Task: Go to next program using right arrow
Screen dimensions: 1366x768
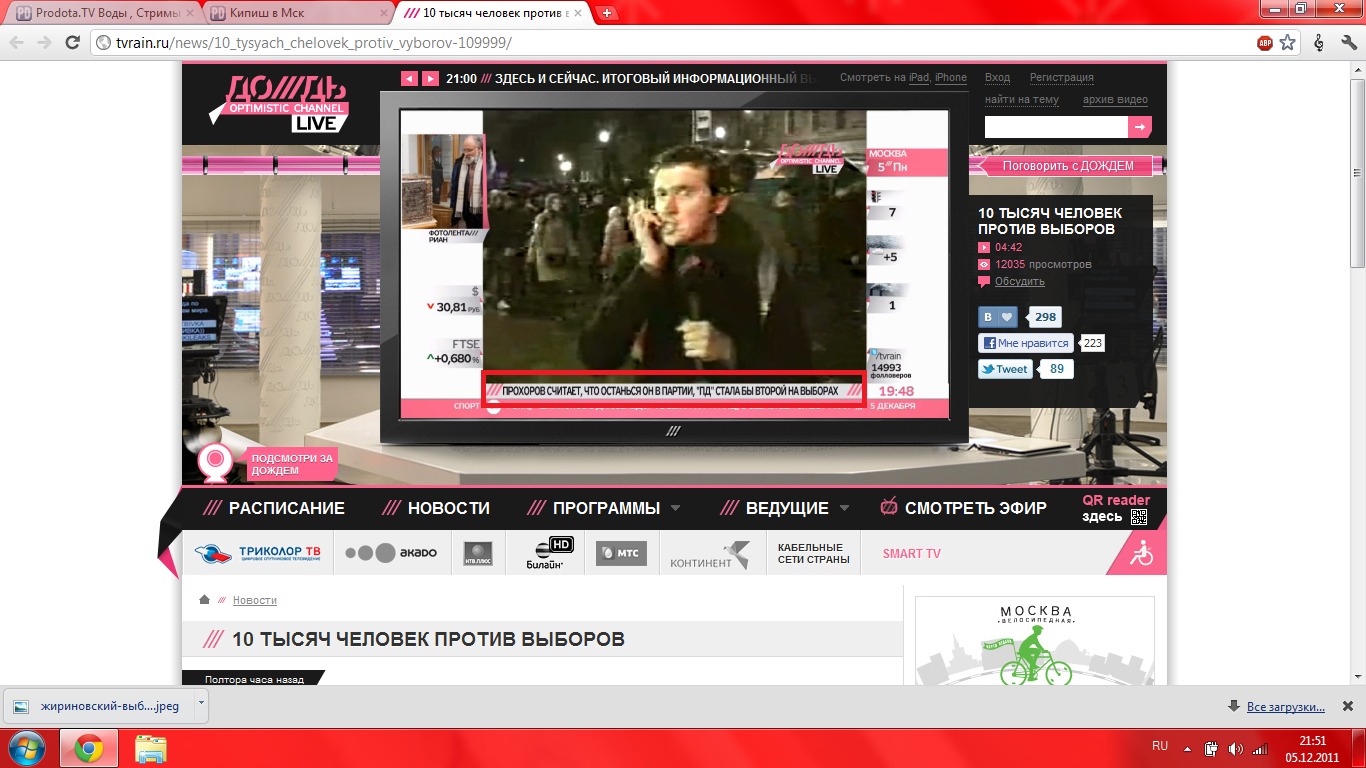Action: (x=430, y=78)
